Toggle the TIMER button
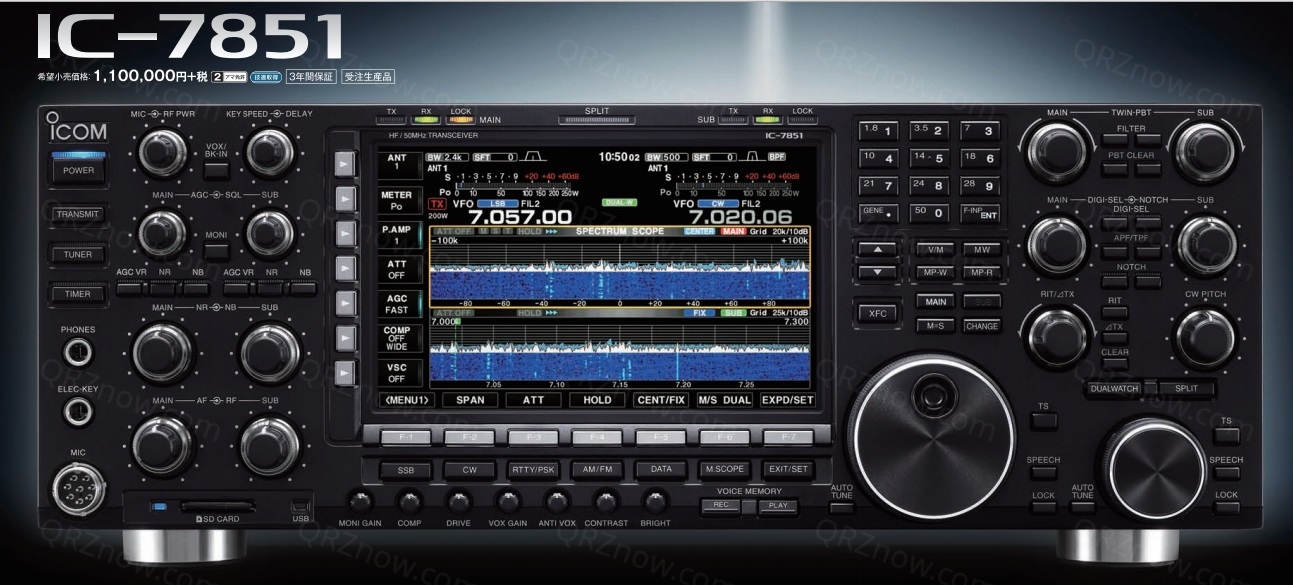This screenshot has width=1293, height=585. [x=79, y=295]
